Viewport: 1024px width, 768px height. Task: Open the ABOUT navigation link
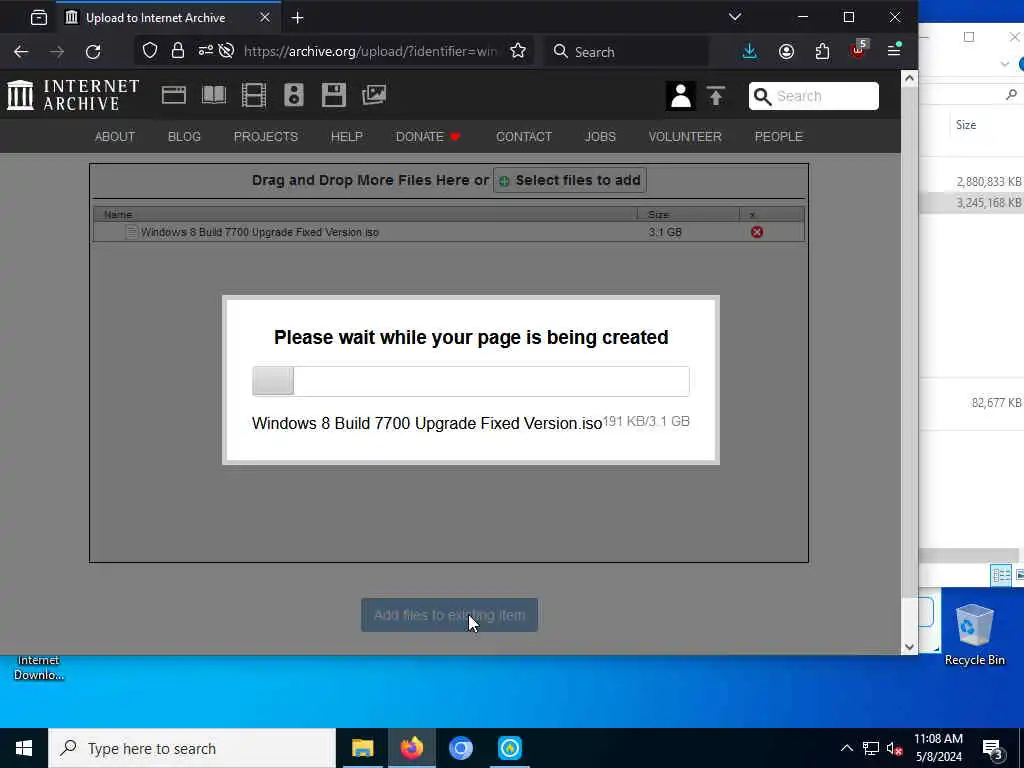[115, 136]
